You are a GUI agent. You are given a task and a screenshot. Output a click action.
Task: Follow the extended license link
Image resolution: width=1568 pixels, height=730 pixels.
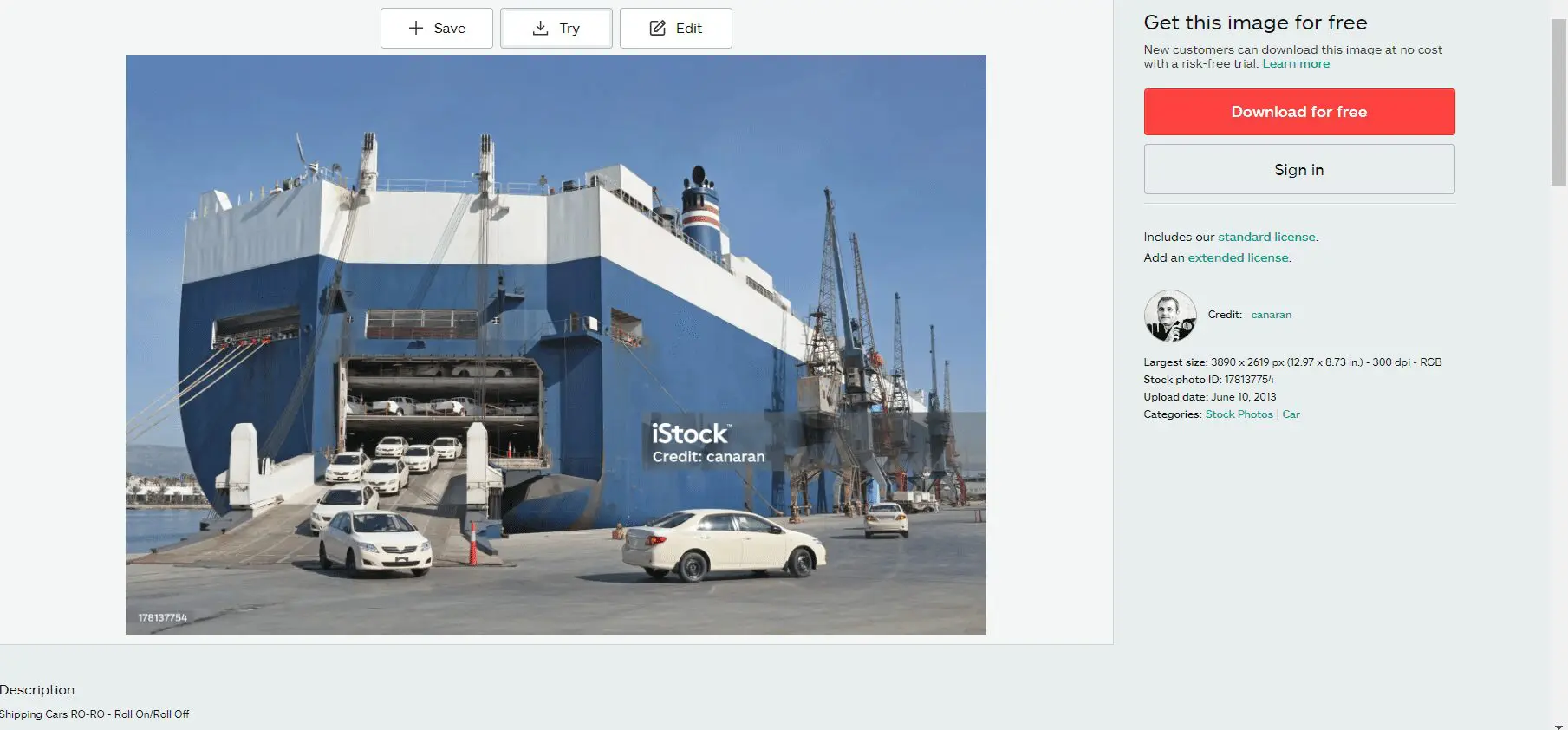pos(1238,257)
